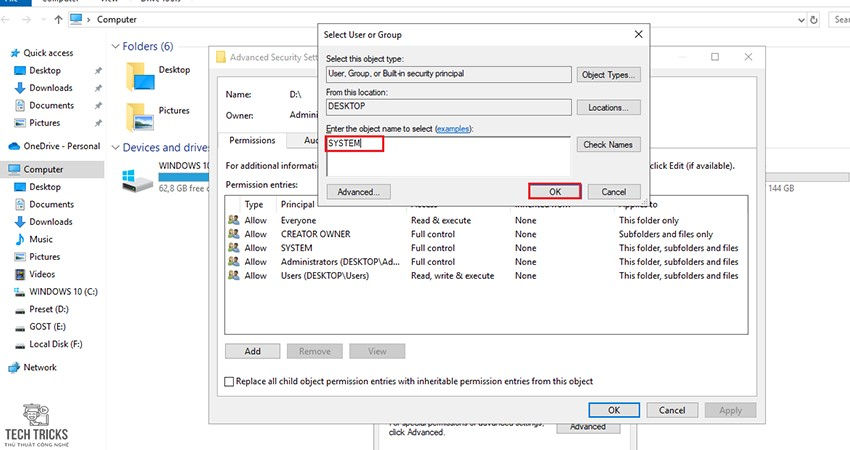Screen dimensions: 850x450
Task: Open the WINDOWS 10 drive icon
Action: (x=137, y=181)
